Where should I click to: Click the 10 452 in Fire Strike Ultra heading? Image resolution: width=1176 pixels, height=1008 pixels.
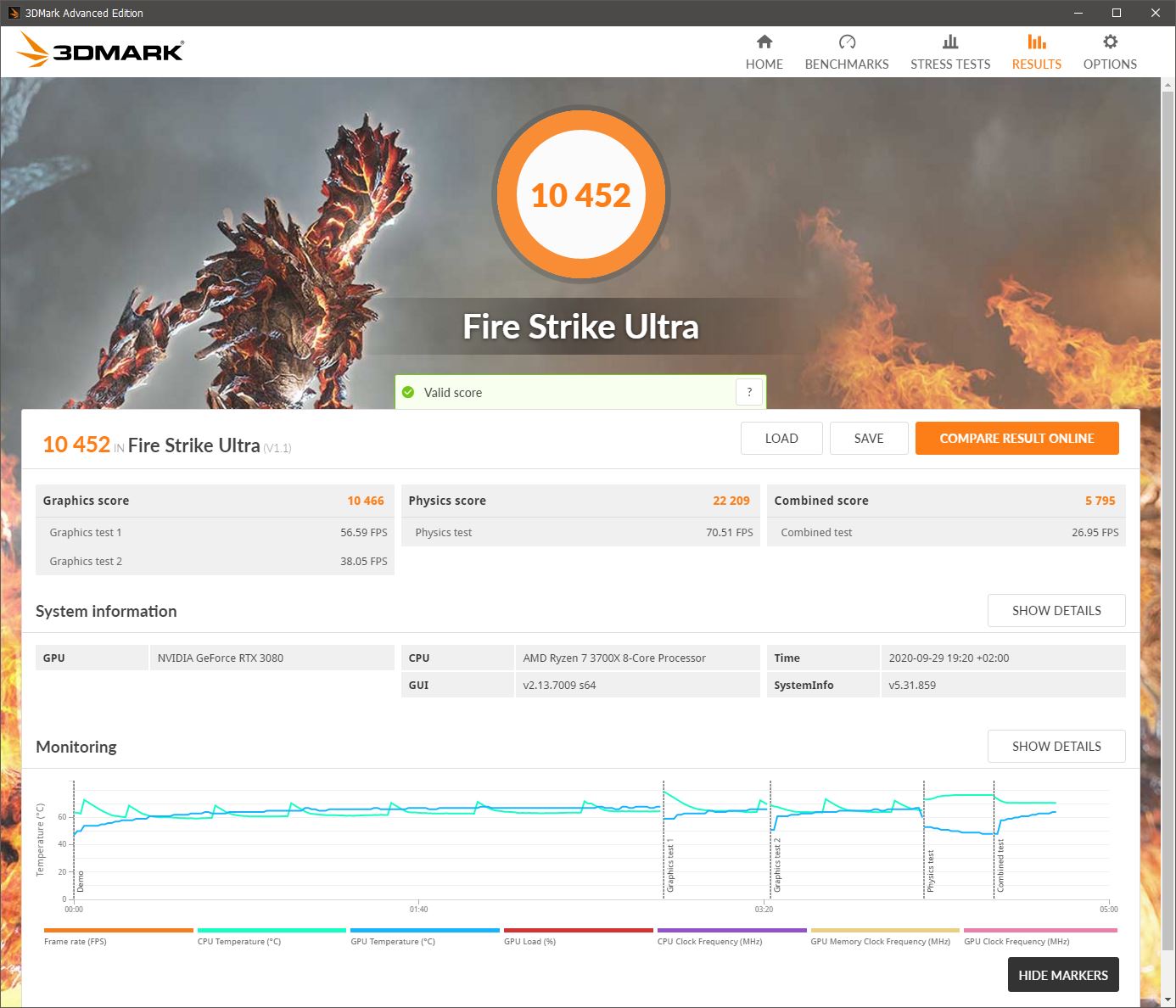click(x=167, y=445)
